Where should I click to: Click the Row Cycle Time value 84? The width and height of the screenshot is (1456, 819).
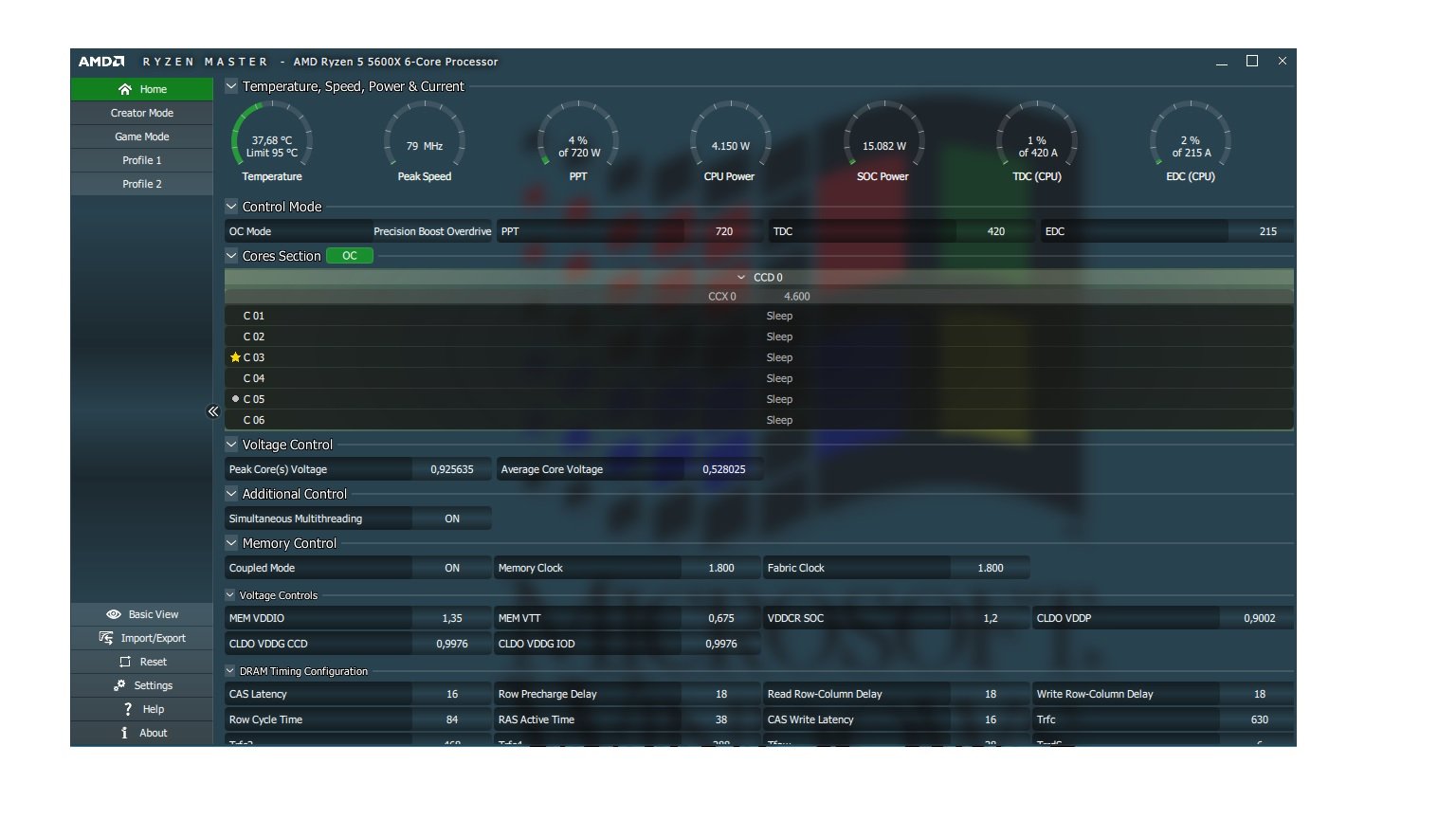tap(452, 719)
